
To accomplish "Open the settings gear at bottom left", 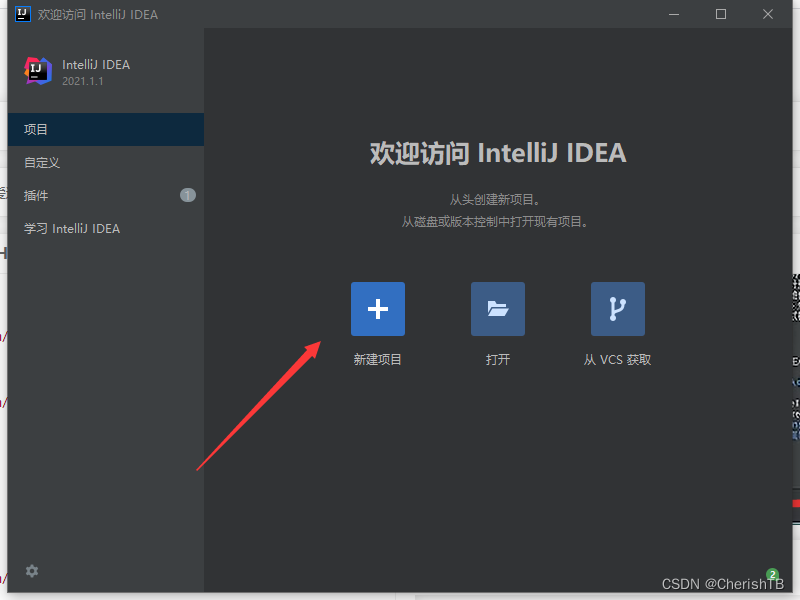I will tap(32, 571).
